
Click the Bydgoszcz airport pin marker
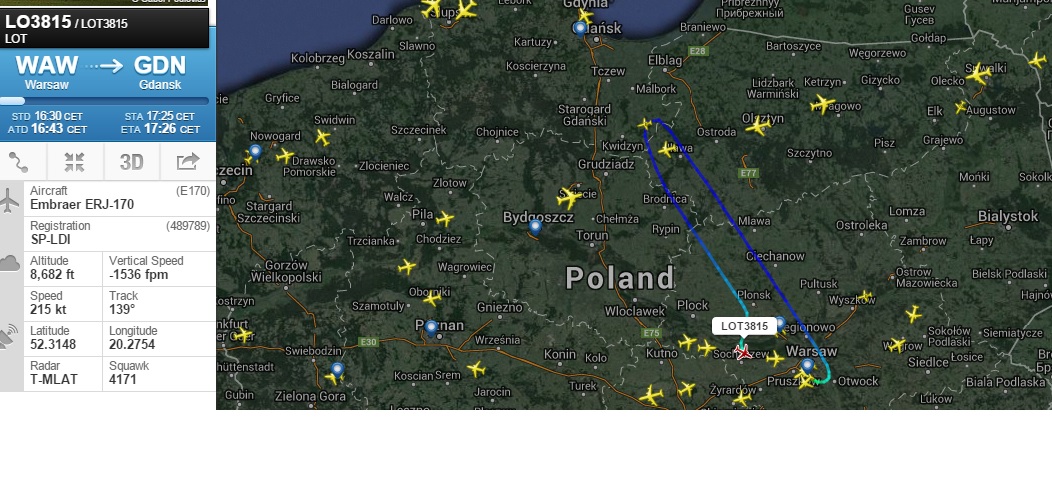tap(535, 227)
